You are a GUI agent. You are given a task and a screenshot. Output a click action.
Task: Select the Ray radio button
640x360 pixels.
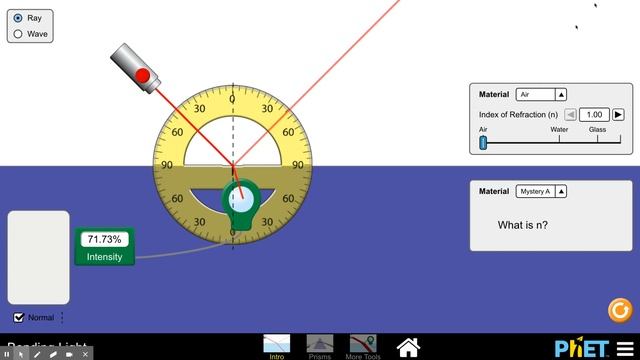[x=18, y=18]
